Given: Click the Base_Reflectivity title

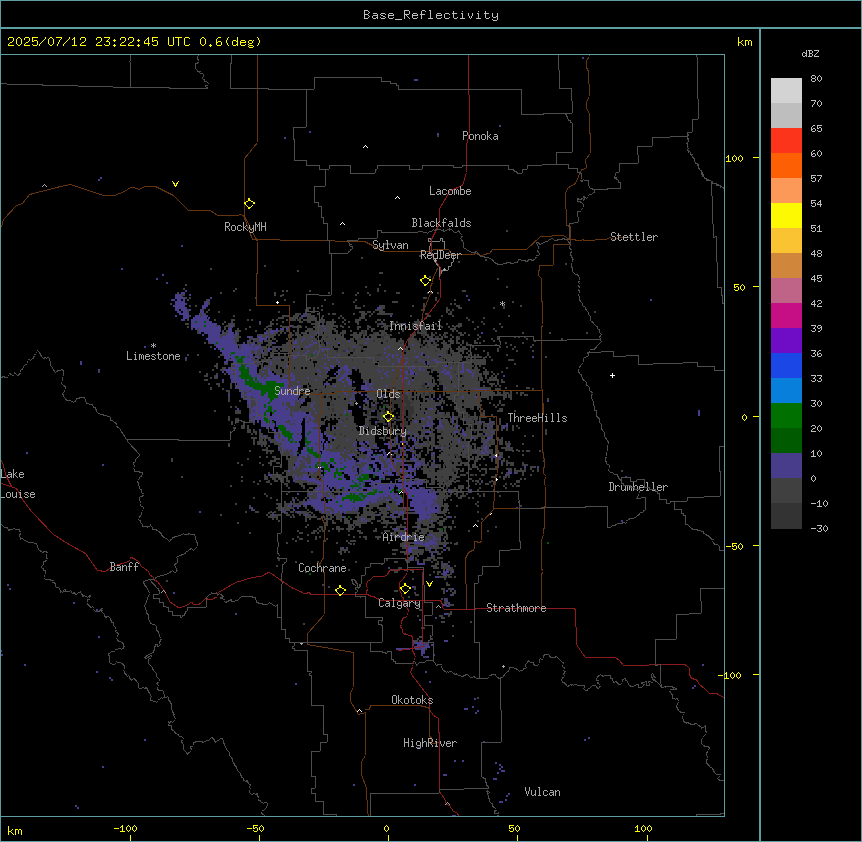Looking at the screenshot, I should tap(431, 15).
